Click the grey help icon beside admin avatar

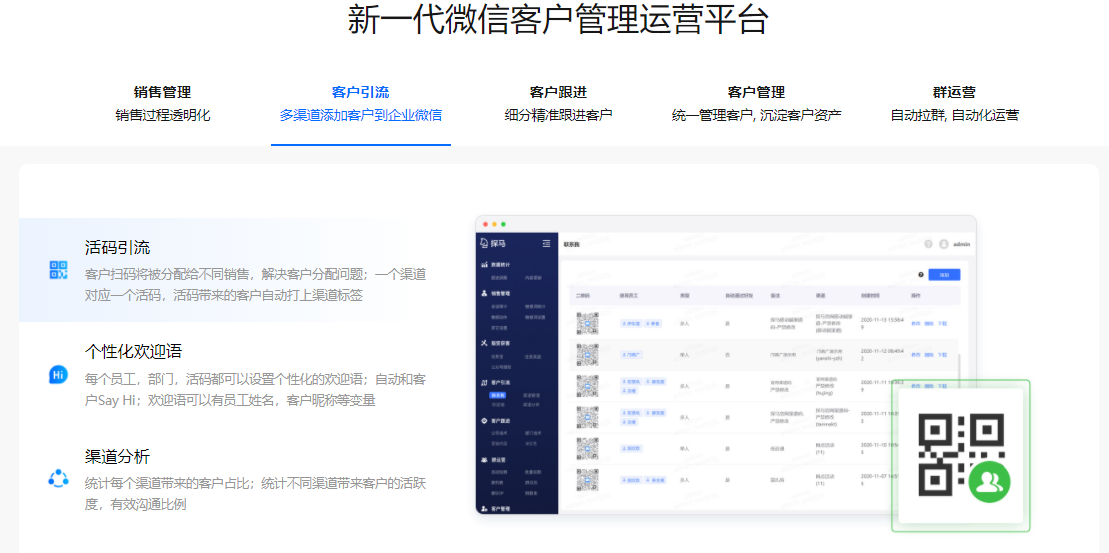click(x=928, y=244)
